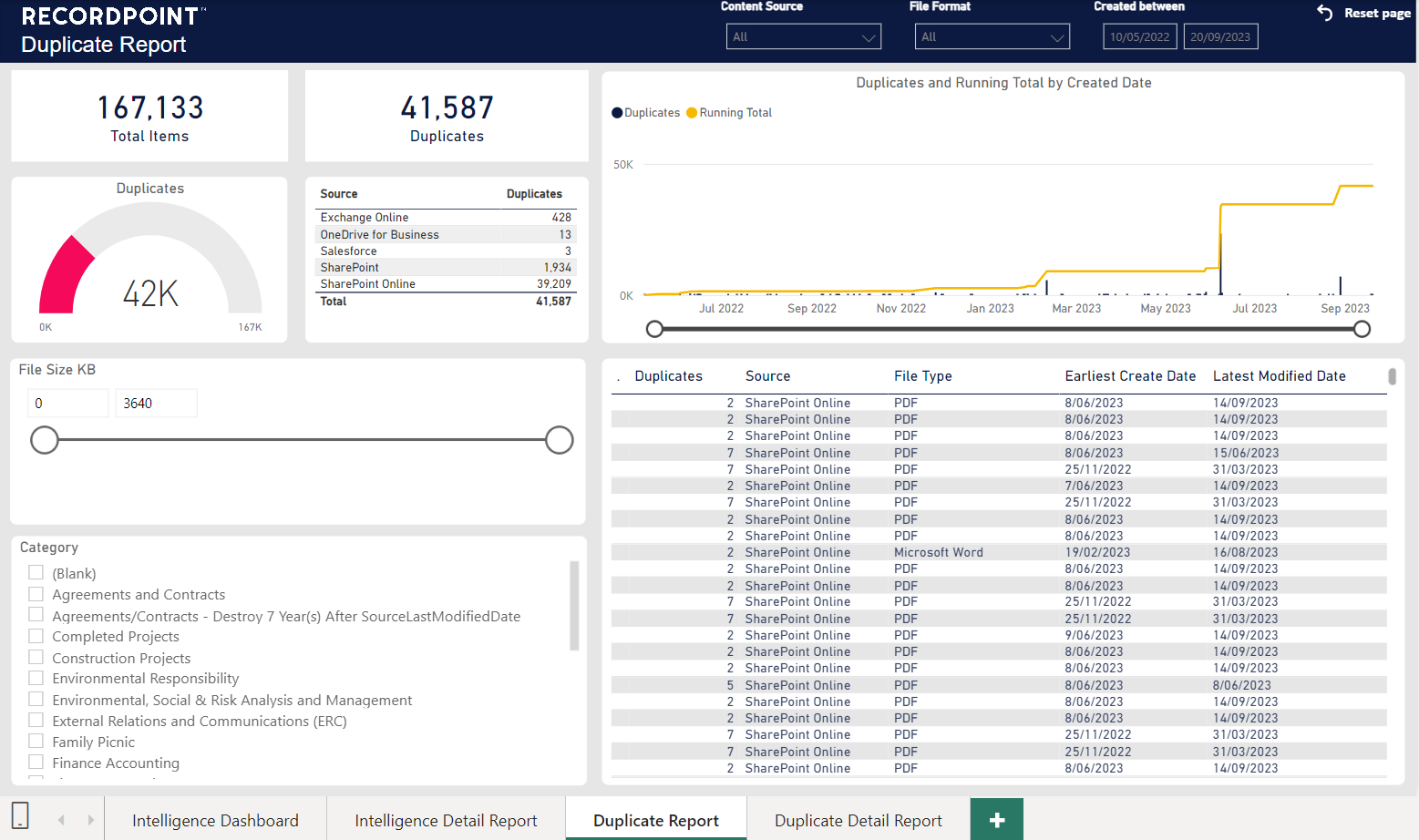Click the 19/02/2023 earliest create date cell
1419x840 pixels.
click(x=1097, y=552)
